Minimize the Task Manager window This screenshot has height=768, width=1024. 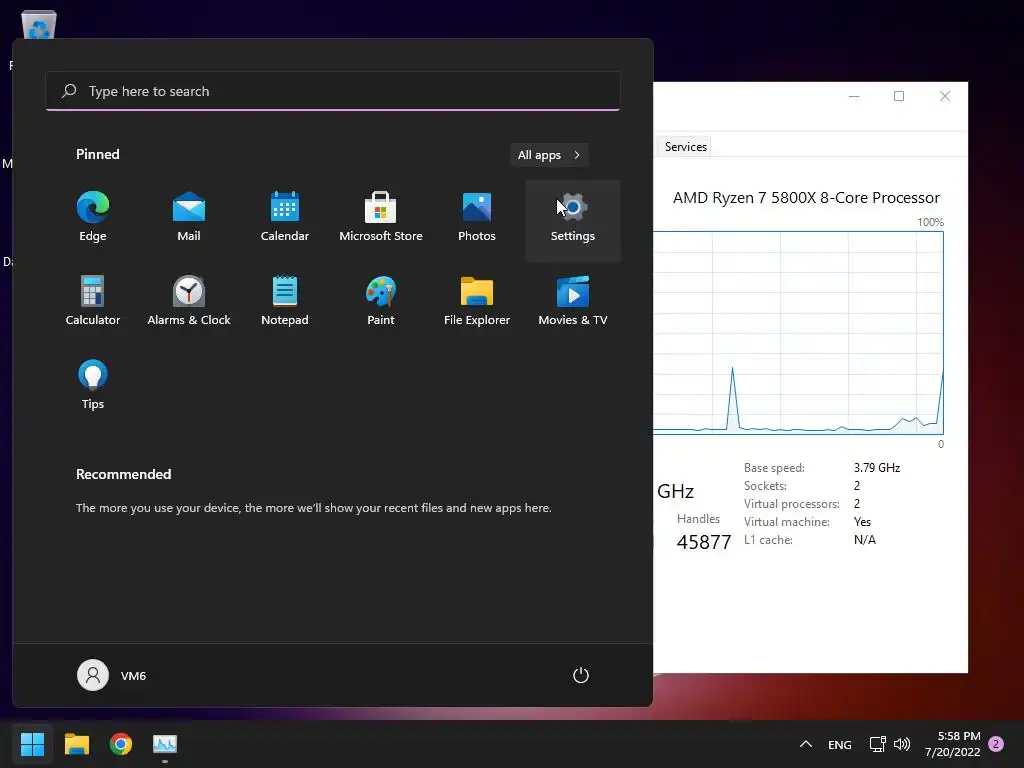click(x=854, y=96)
